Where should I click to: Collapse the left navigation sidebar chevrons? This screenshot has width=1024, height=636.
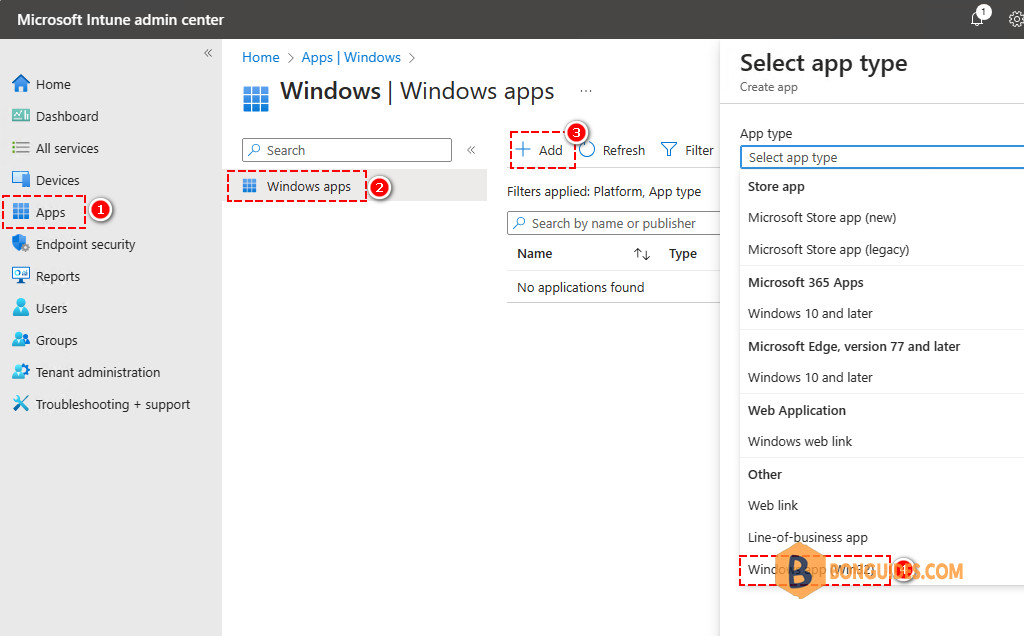(208, 53)
